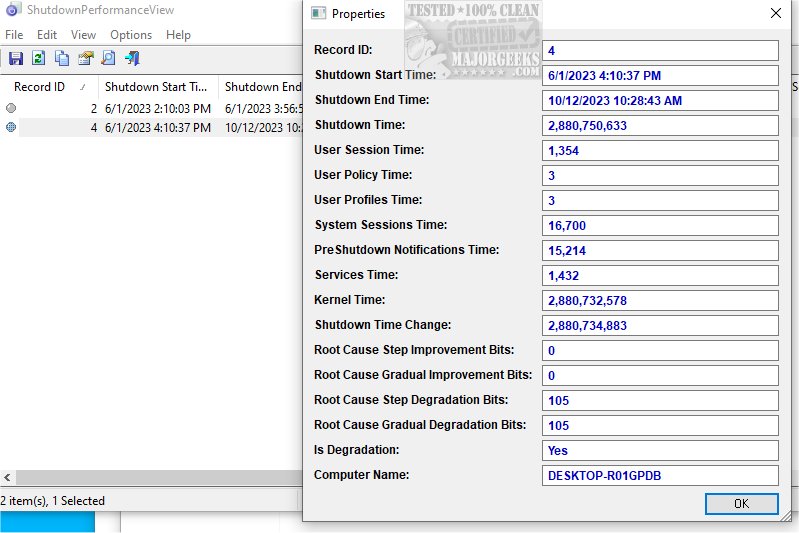This screenshot has width=799, height=533.
Task: Click the Services Time field 1,432
Action: tap(660, 275)
